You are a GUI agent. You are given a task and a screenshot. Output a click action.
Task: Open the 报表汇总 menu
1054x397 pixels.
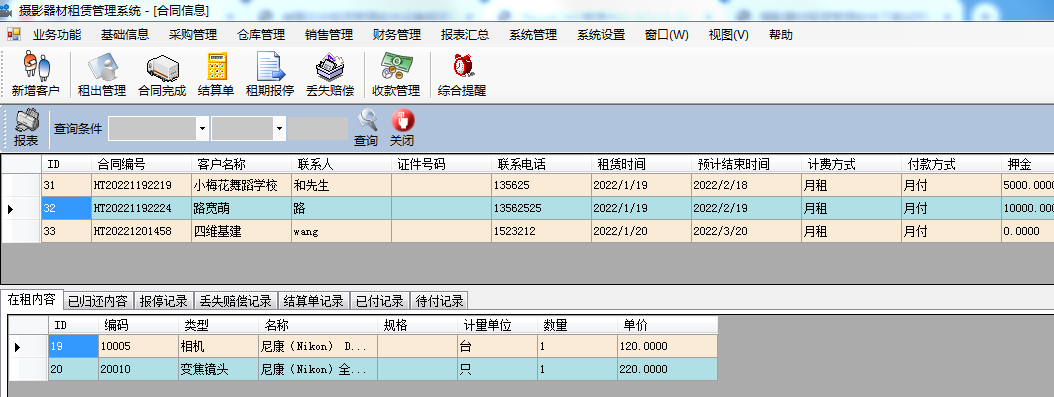pos(465,35)
